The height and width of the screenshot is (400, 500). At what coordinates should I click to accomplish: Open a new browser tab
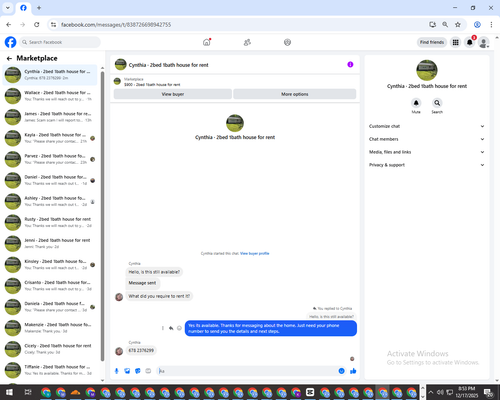39,8
